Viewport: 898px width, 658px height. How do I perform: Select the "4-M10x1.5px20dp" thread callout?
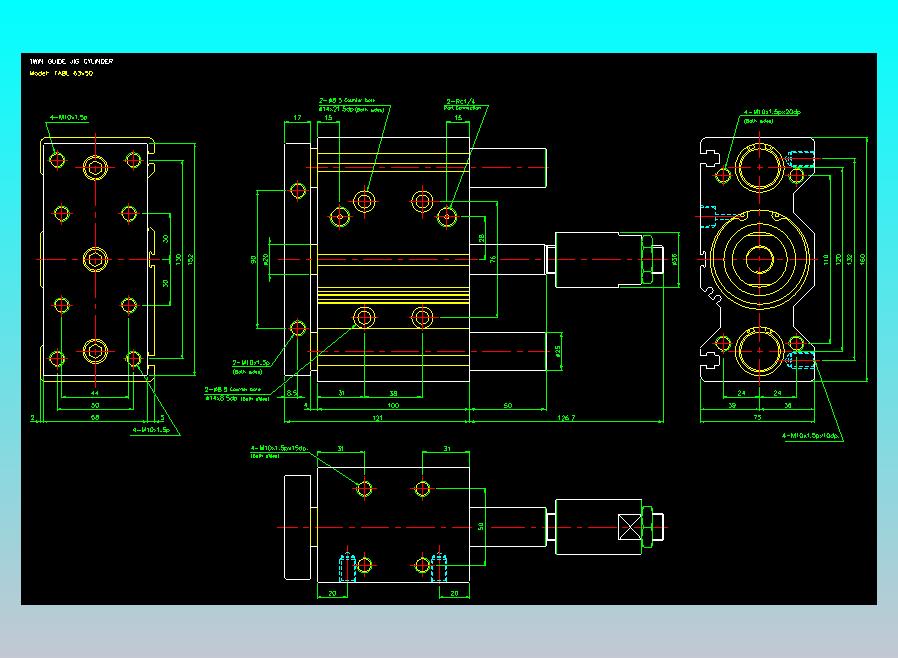click(772, 112)
